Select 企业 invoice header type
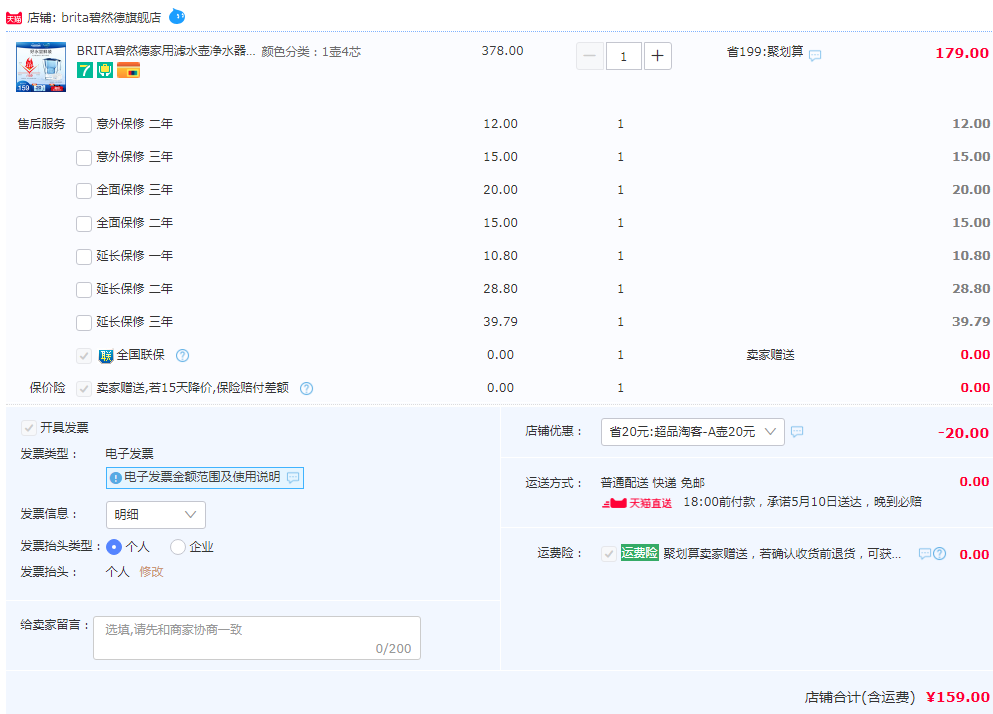993x714 pixels. (x=178, y=547)
